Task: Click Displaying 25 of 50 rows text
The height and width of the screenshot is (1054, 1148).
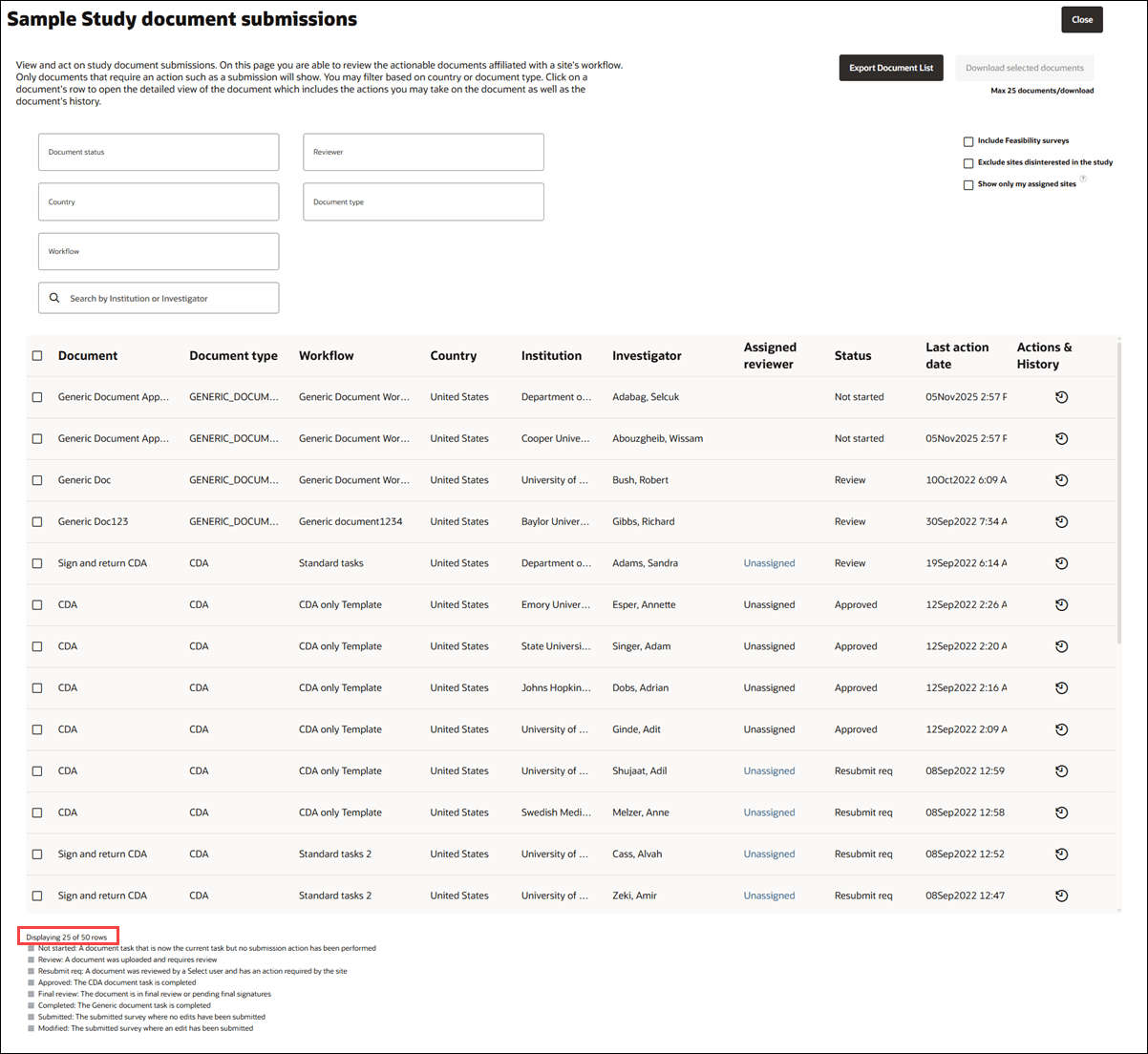Action: pyautogui.click(x=67, y=938)
